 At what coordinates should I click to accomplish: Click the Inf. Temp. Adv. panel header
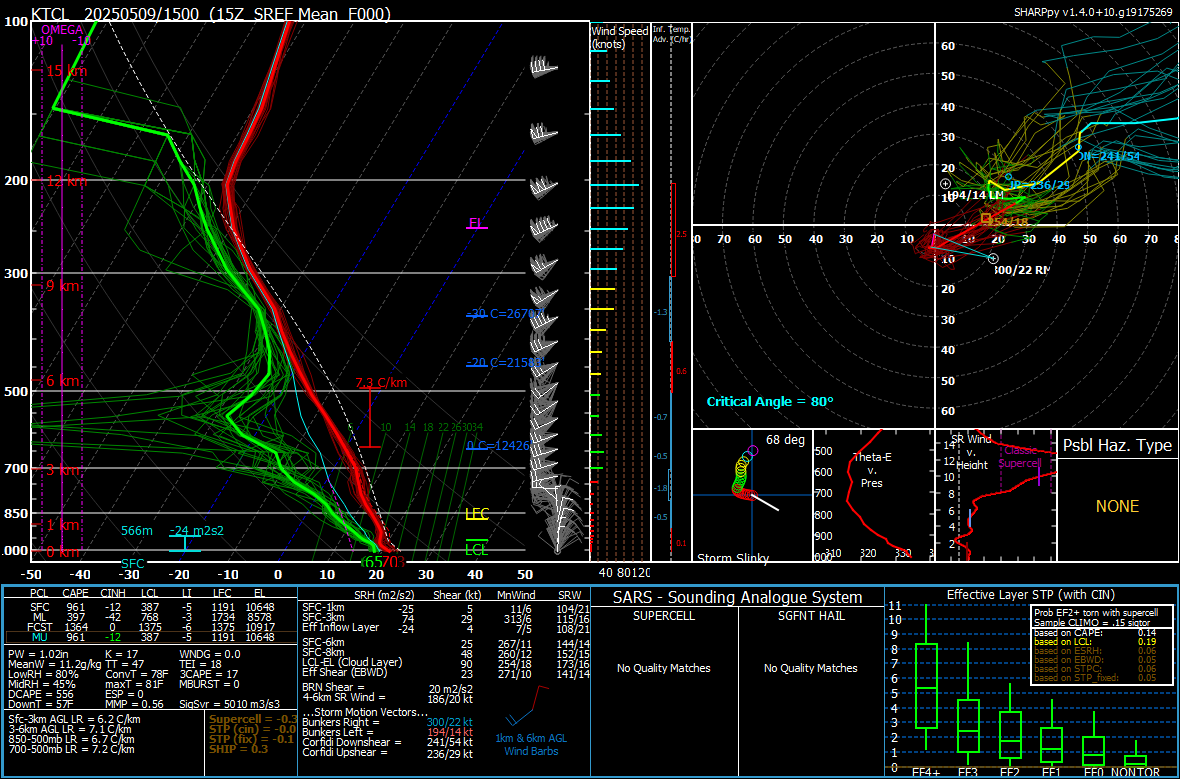(672, 34)
